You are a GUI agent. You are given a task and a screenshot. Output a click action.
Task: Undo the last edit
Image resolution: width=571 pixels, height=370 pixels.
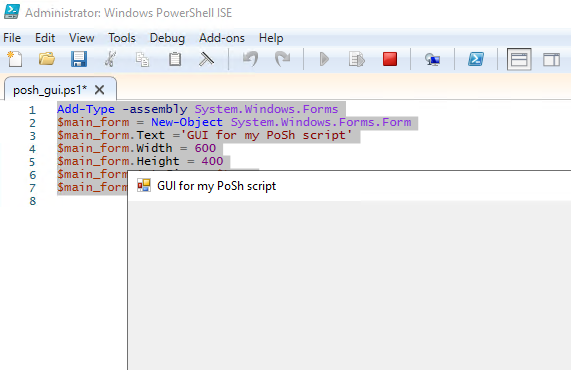coord(250,59)
